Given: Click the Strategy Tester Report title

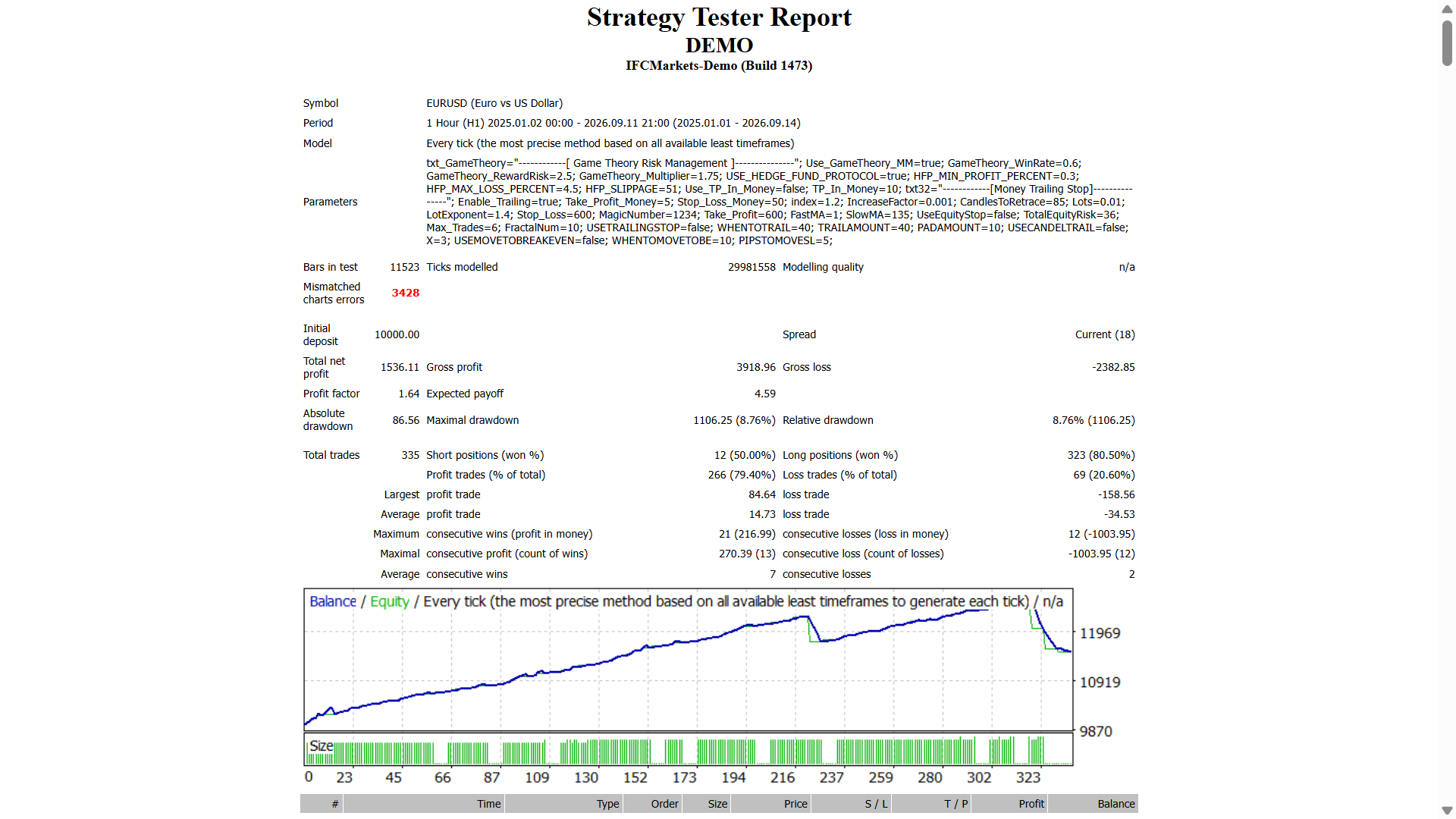Looking at the screenshot, I should [x=719, y=17].
